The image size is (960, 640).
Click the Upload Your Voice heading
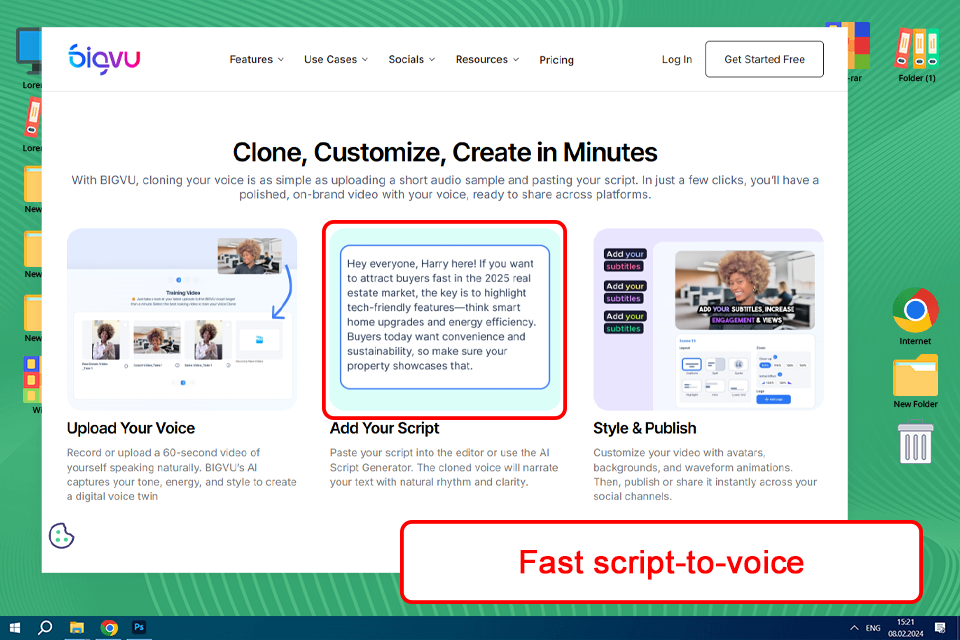pyautogui.click(x=130, y=428)
